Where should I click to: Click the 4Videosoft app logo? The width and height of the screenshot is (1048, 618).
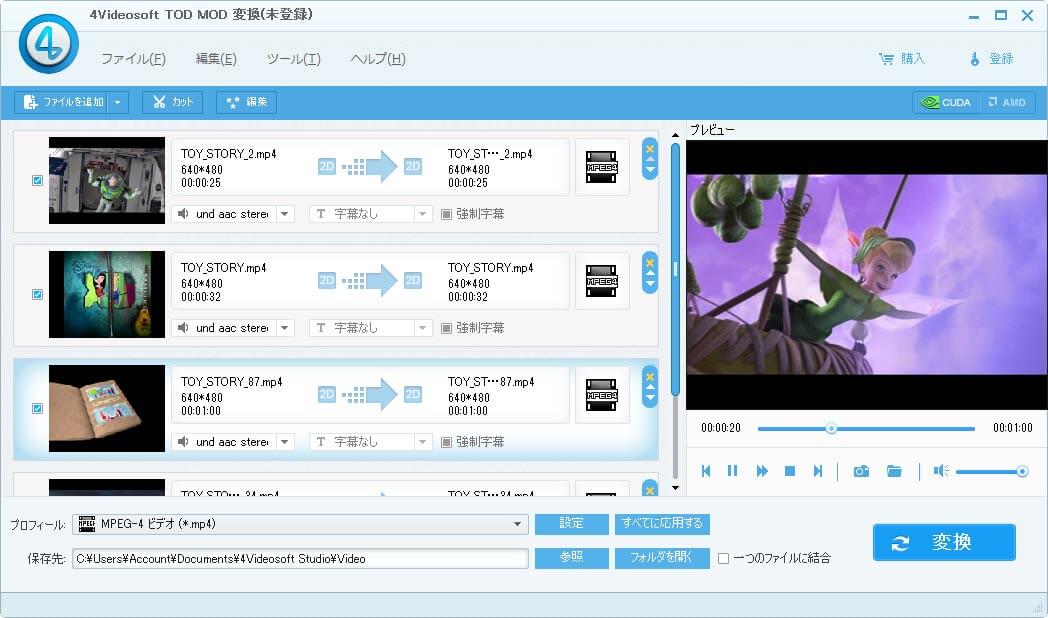pos(48,44)
